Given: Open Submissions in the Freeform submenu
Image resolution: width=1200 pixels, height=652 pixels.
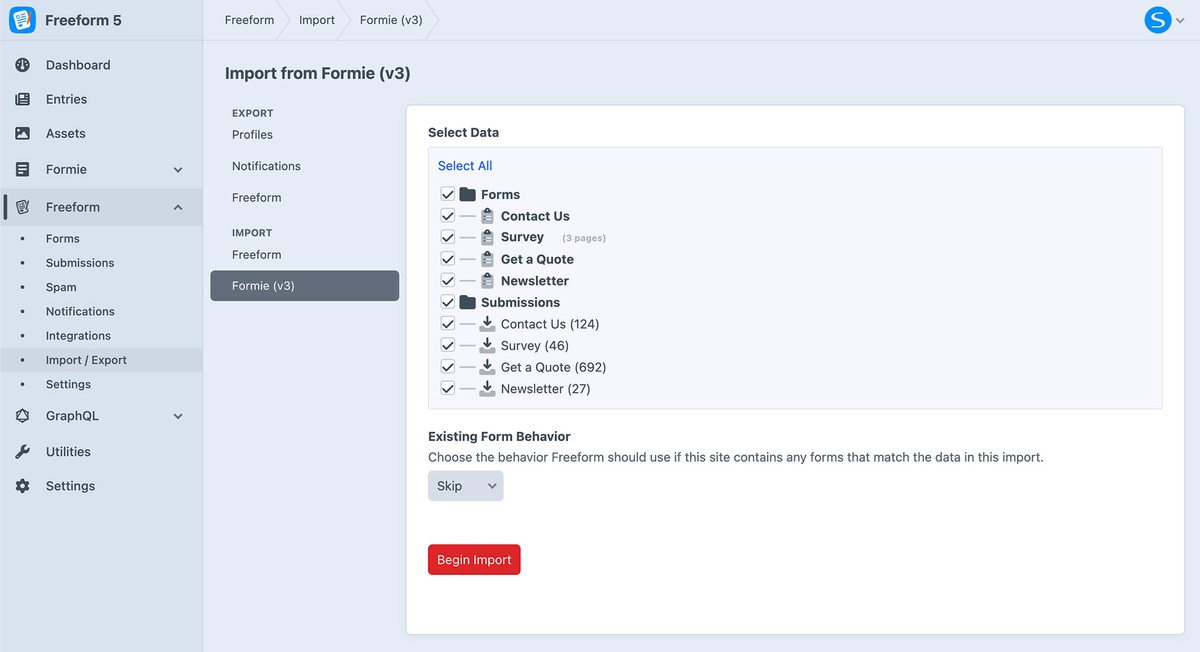Looking at the screenshot, I should (x=80, y=263).
